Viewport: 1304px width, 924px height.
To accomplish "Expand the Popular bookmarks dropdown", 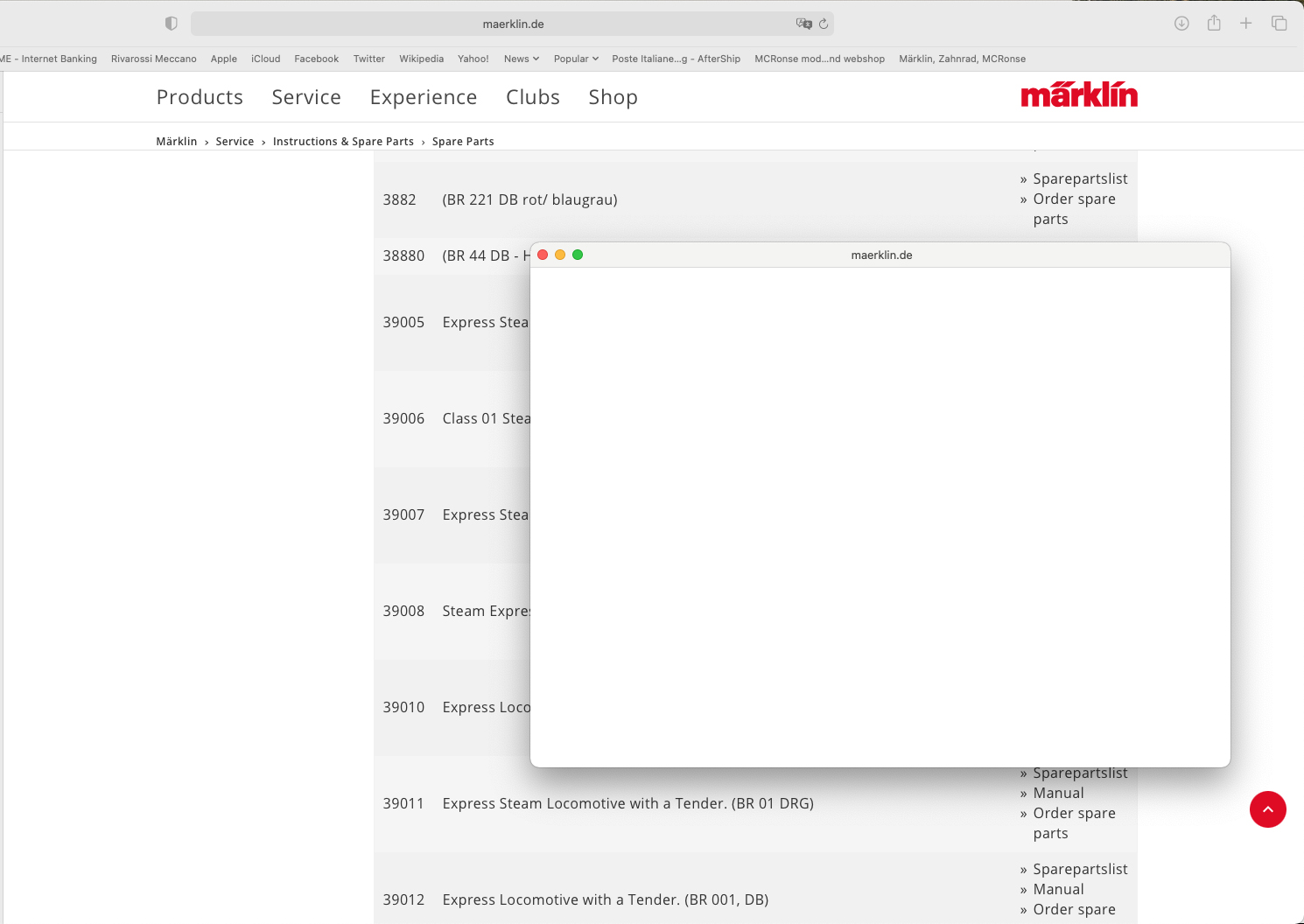I will [576, 59].
